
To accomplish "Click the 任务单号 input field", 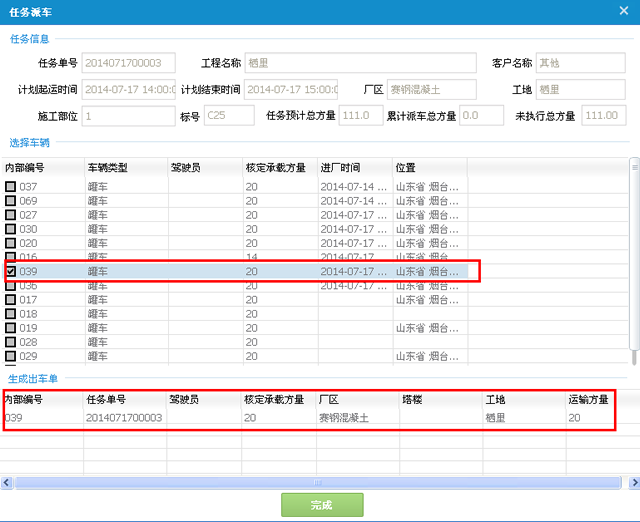I will [x=128, y=63].
